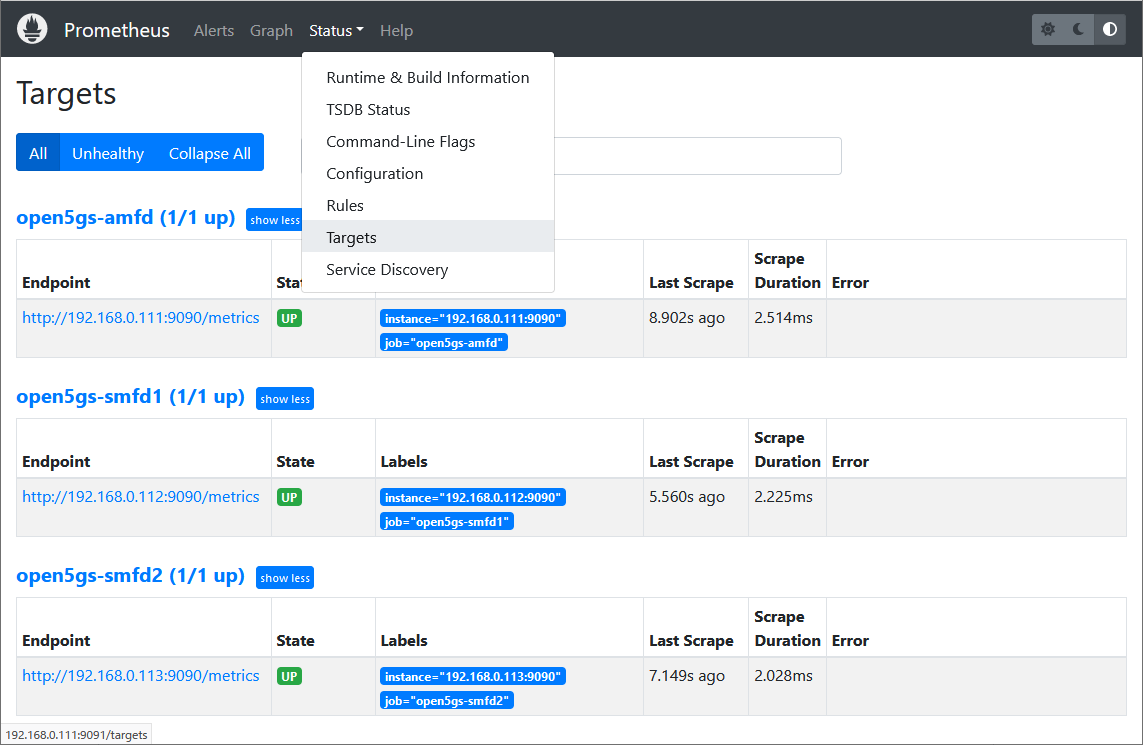Open Help in the navbar
Image resolution: width=1143 pixels, height=745 pixels.
tap(397, 31)
